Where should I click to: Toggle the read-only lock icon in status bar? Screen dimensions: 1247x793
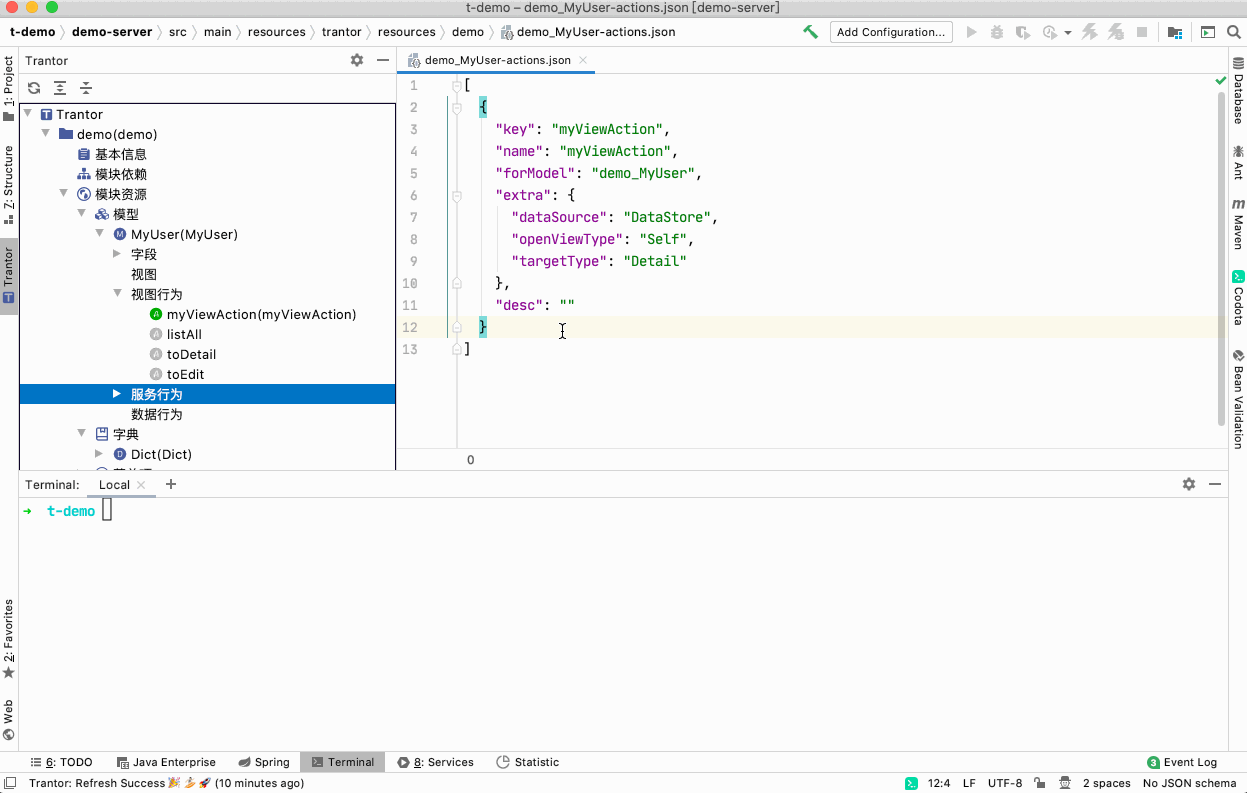click(1040, 783)
